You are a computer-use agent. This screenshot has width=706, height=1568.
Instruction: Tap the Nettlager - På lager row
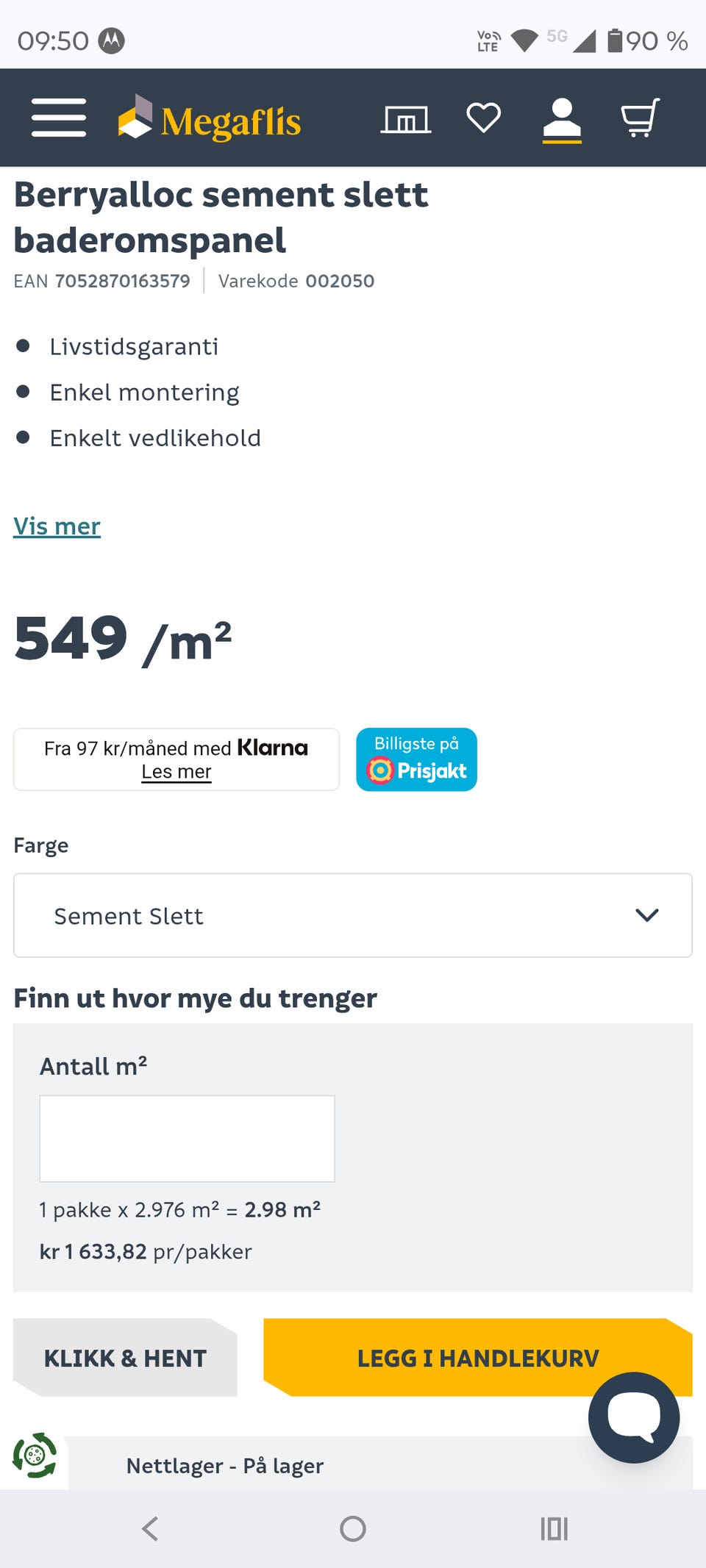point(381,1465)
